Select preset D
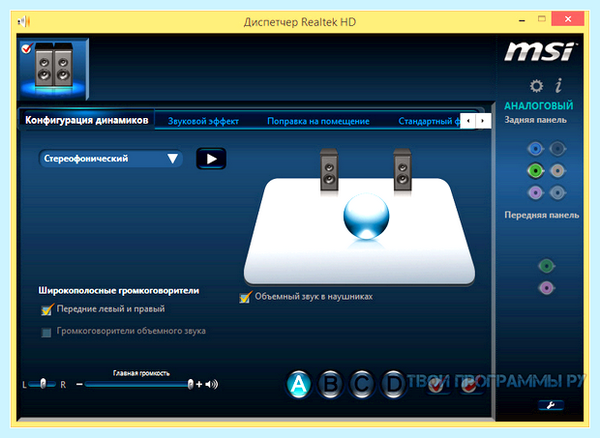This screenshot has height=438, width=600. pos(393,384)
